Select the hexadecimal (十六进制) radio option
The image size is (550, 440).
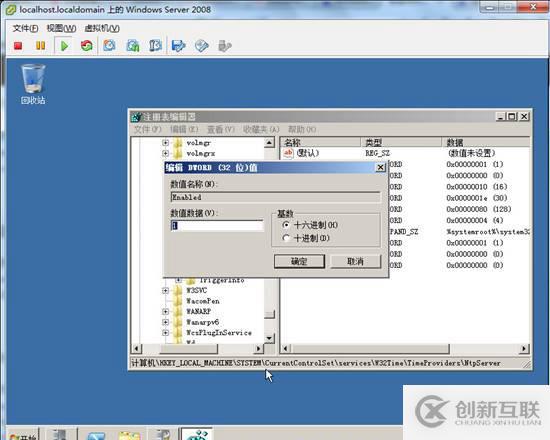pyautogui.click(x=287, y=225)
